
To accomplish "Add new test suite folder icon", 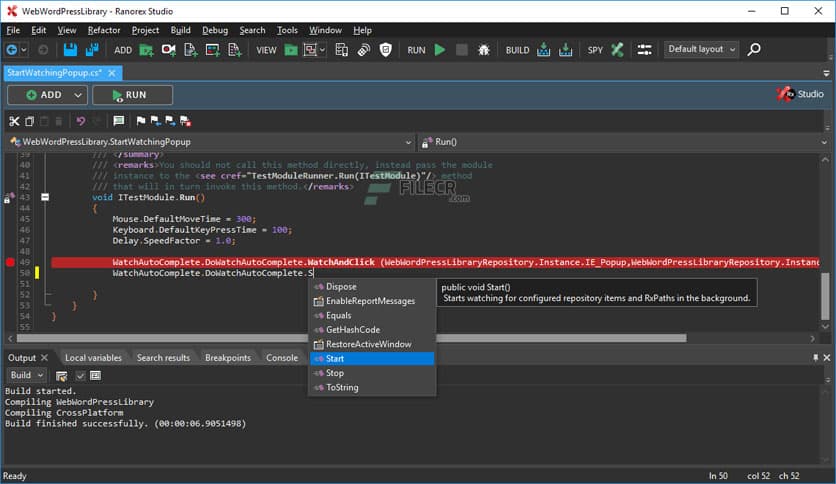I will pyautogui.click(x=146, y=50).
